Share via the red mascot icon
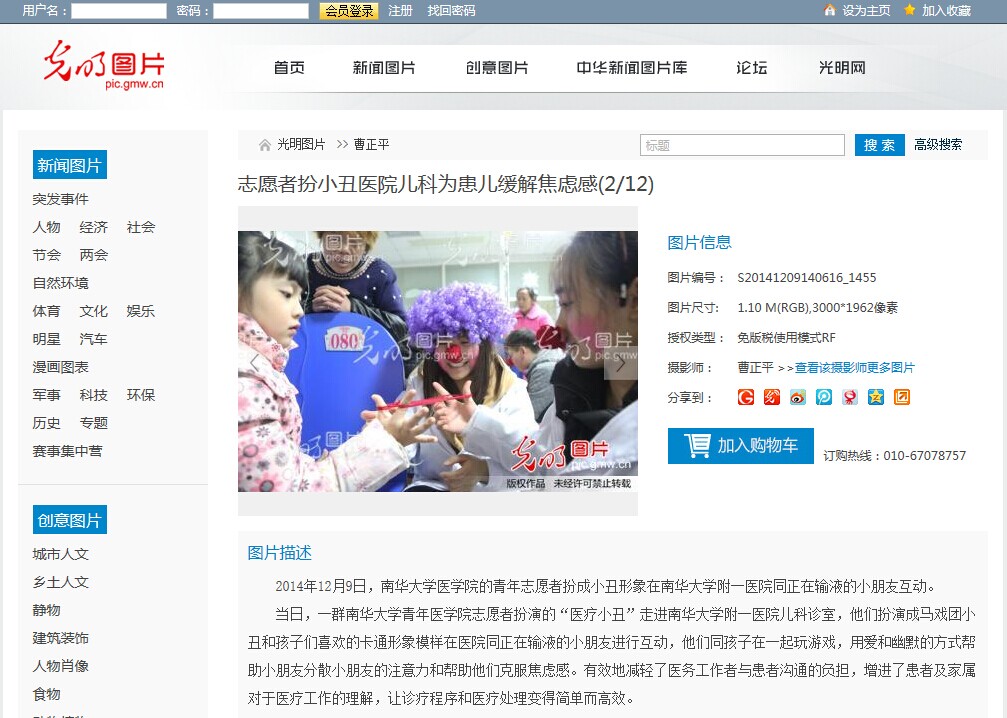The width and height of the screenshot is (1007, 718). tap(850, 398)
